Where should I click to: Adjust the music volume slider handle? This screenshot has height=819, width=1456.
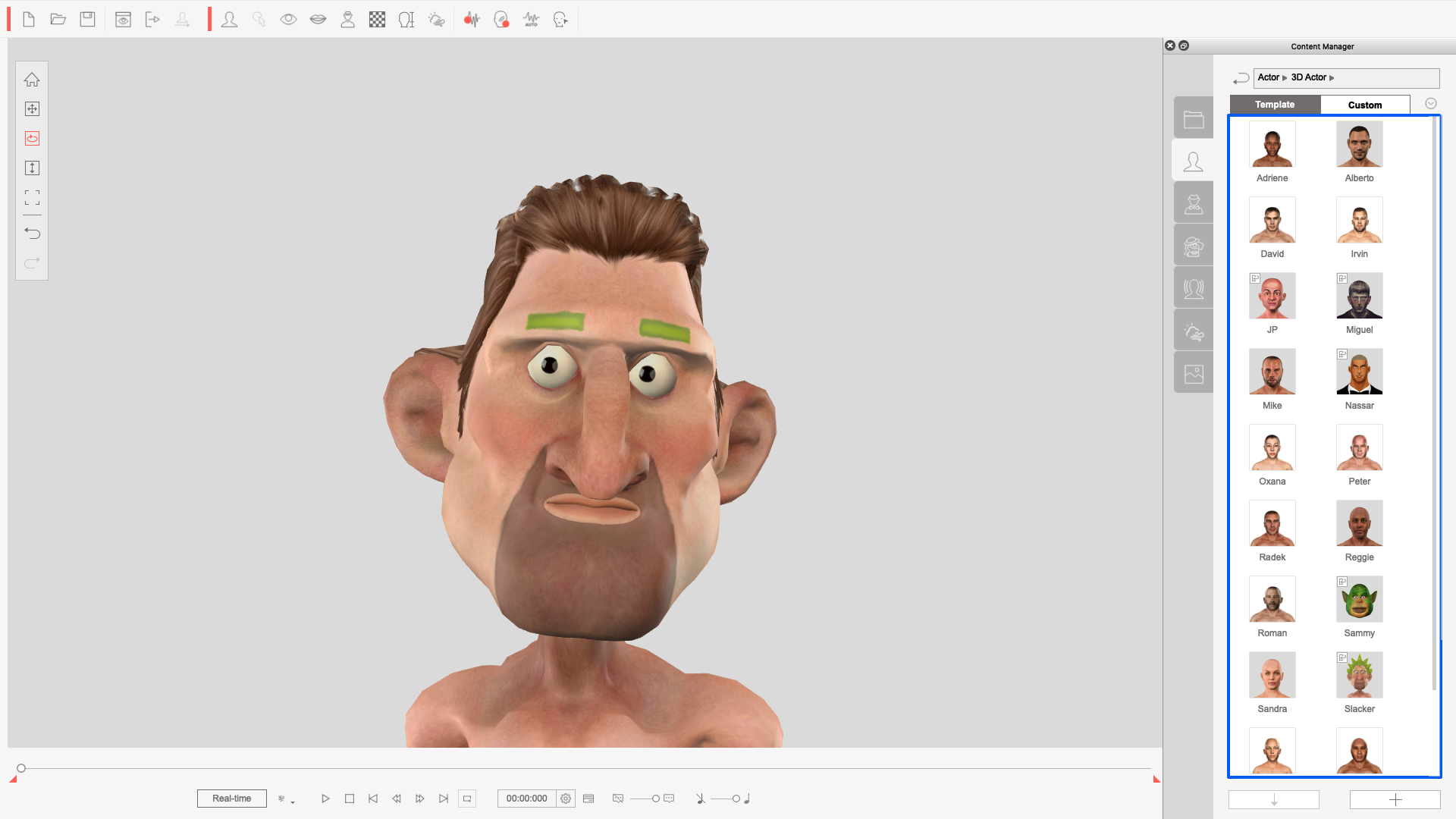click(736, 799)
